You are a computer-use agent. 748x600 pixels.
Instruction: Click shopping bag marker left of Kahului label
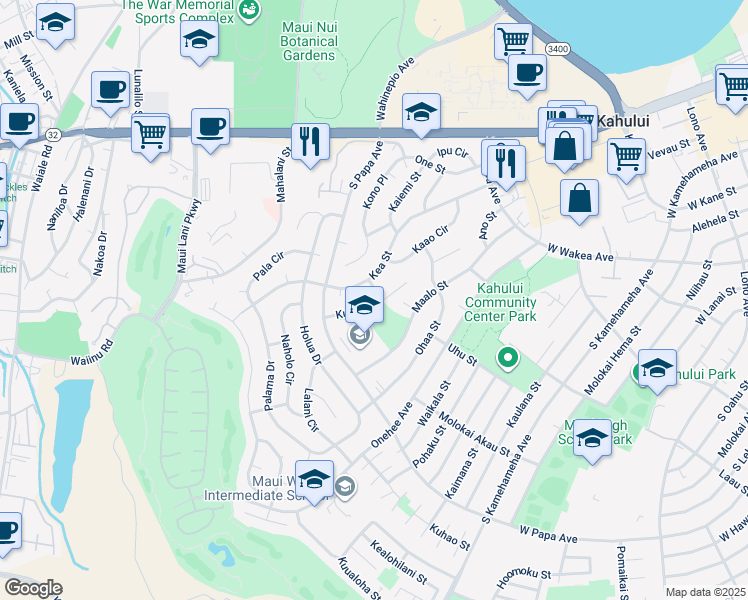565,149
